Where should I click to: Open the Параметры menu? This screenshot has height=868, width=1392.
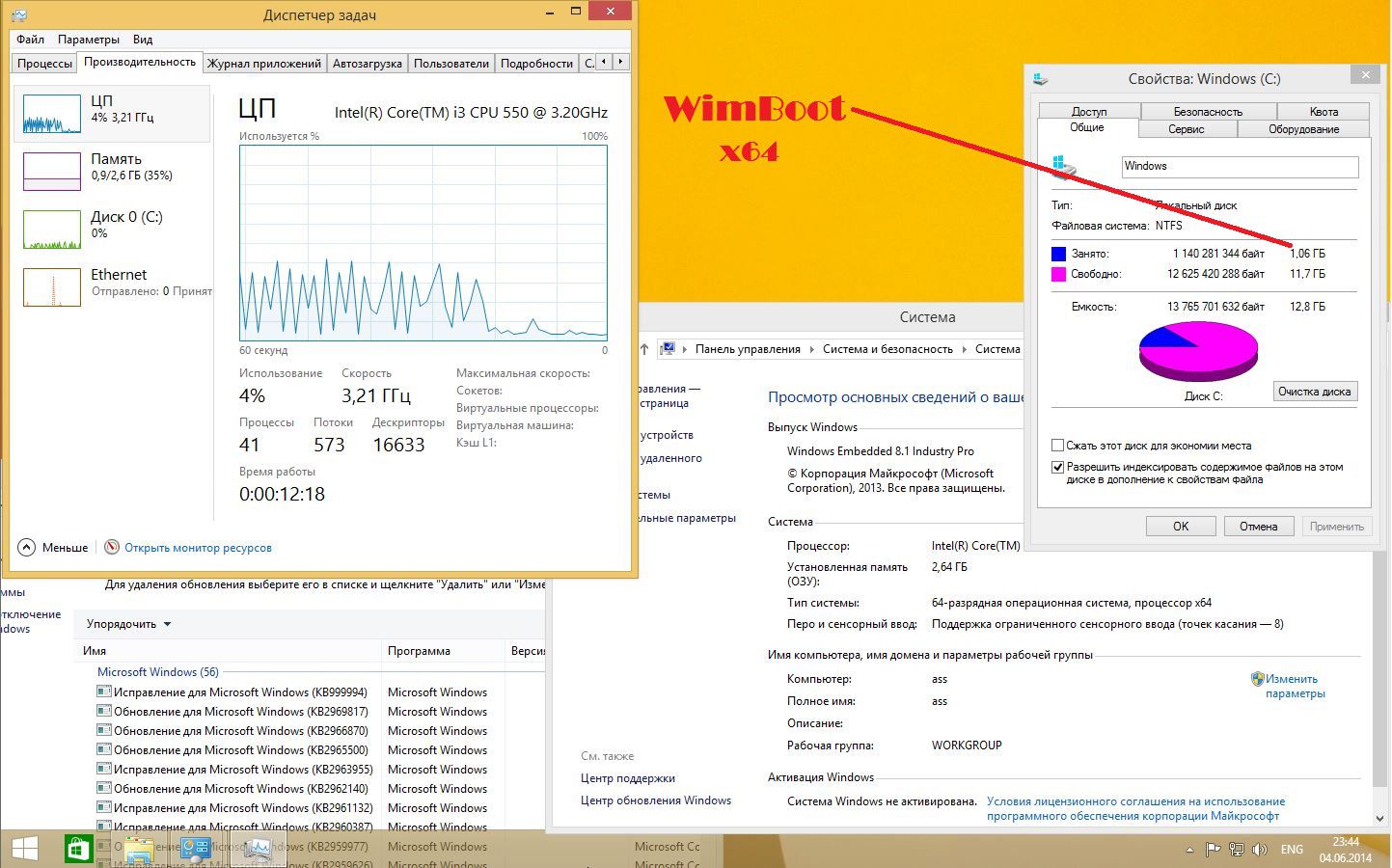coord(89,40)
